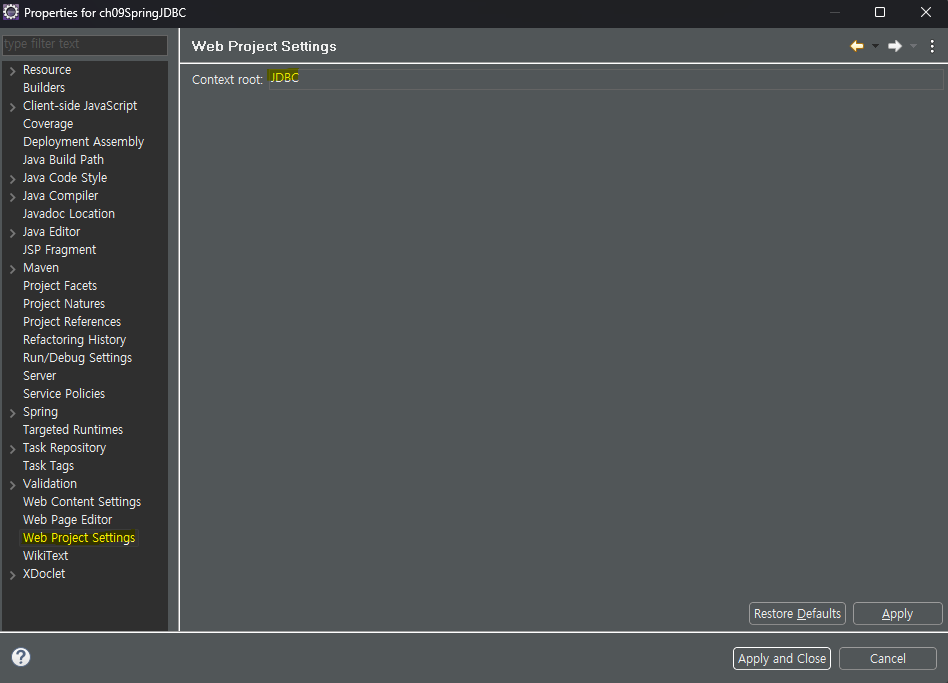Open Run/Debug Settings page
The width and height of the screenshot is (948, 683).
(x=77, y=358)
